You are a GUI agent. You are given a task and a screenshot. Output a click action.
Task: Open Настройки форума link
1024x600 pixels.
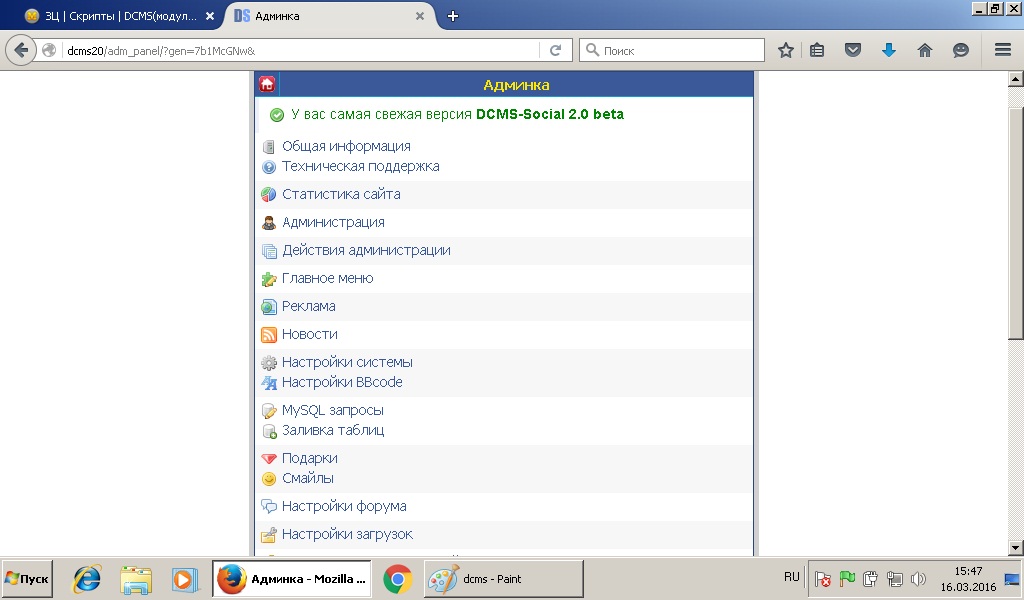click(x=344, y=506)
